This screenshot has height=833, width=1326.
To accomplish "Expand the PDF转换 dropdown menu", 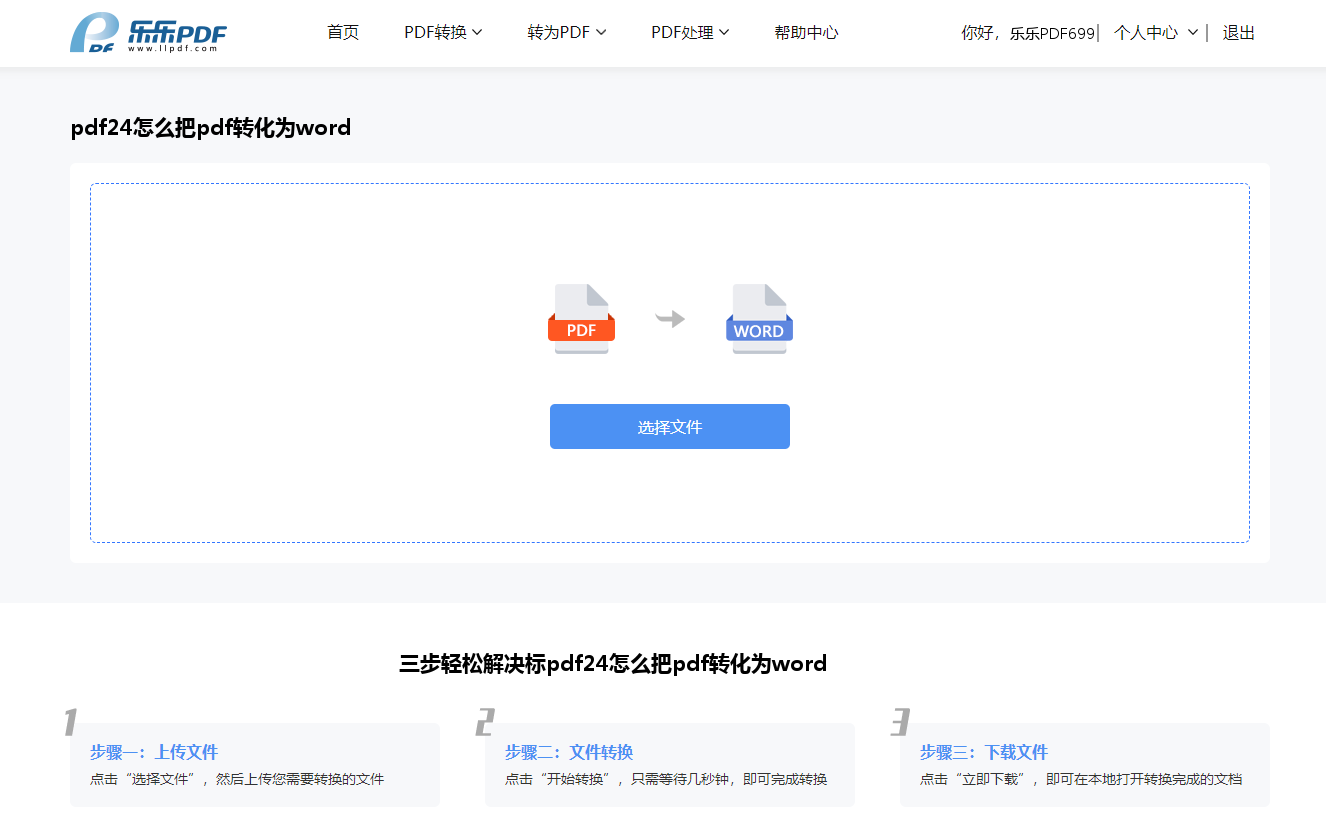I will pos(443,33).
